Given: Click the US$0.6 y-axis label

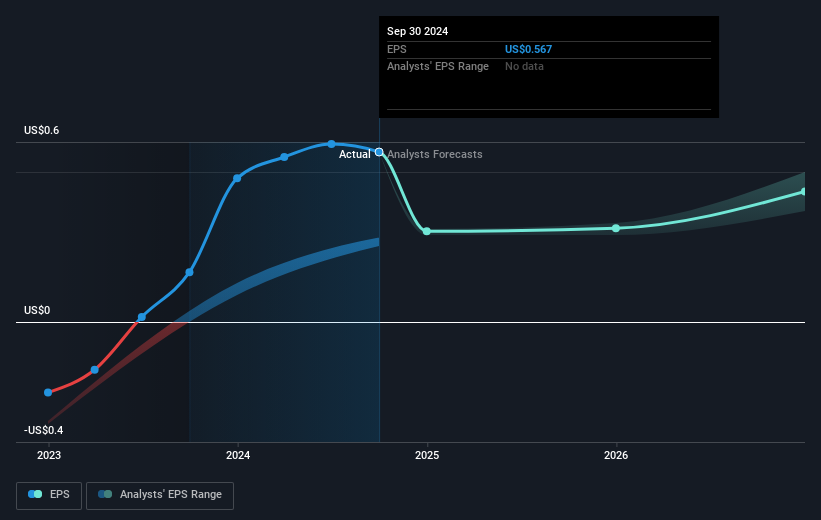Looking at the screenshot, I should point(41,130).
